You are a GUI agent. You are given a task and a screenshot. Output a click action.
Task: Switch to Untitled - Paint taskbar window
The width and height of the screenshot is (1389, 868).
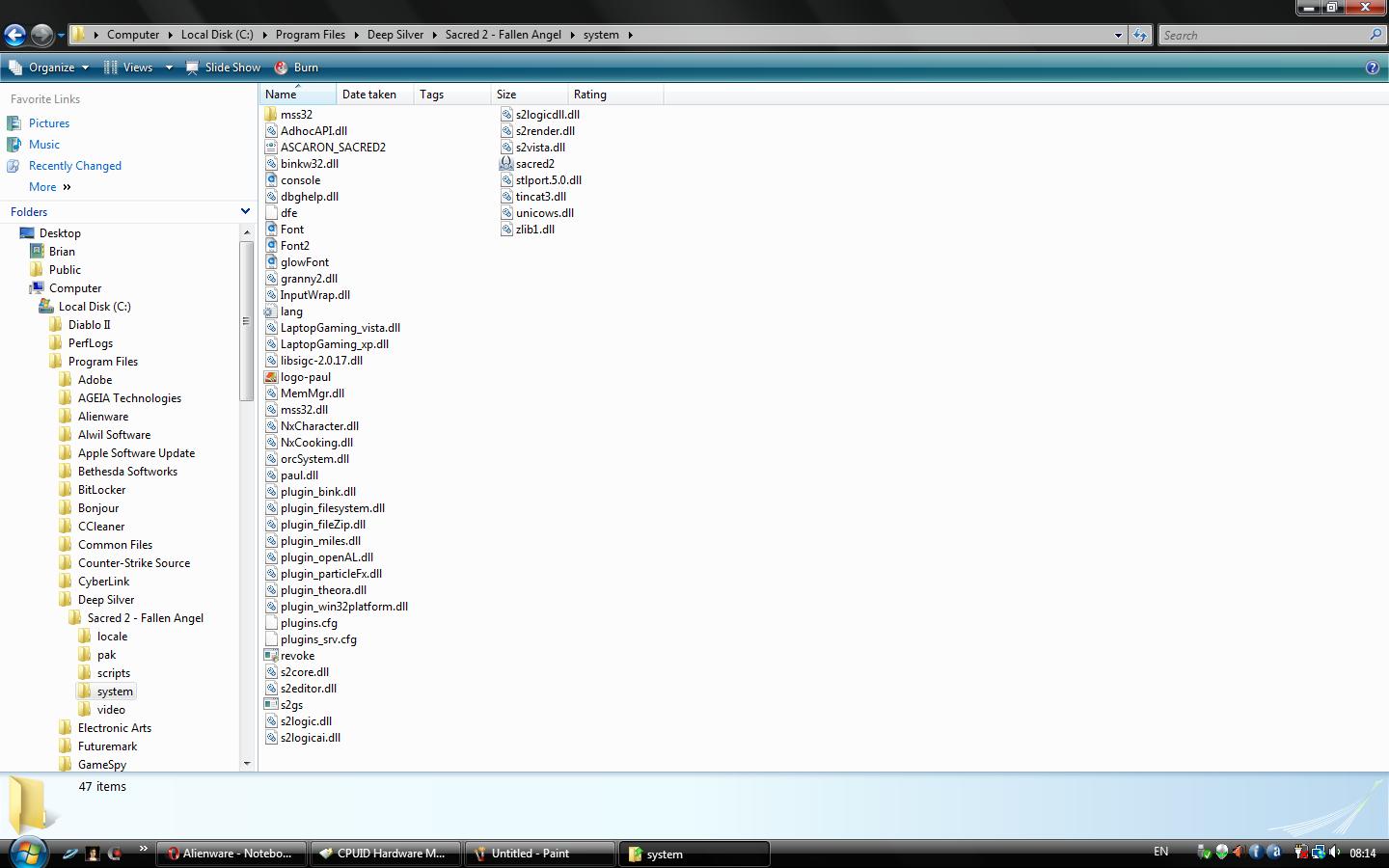click(x=539, y=854)
